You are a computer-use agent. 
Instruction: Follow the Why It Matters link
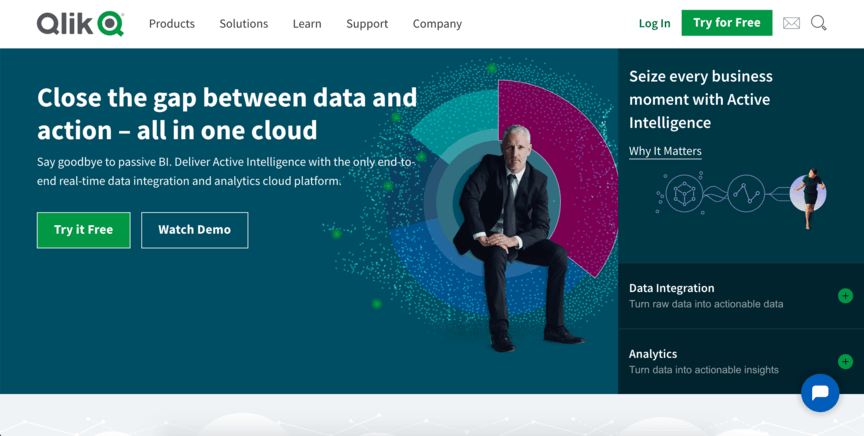click(x=665, y=152)
